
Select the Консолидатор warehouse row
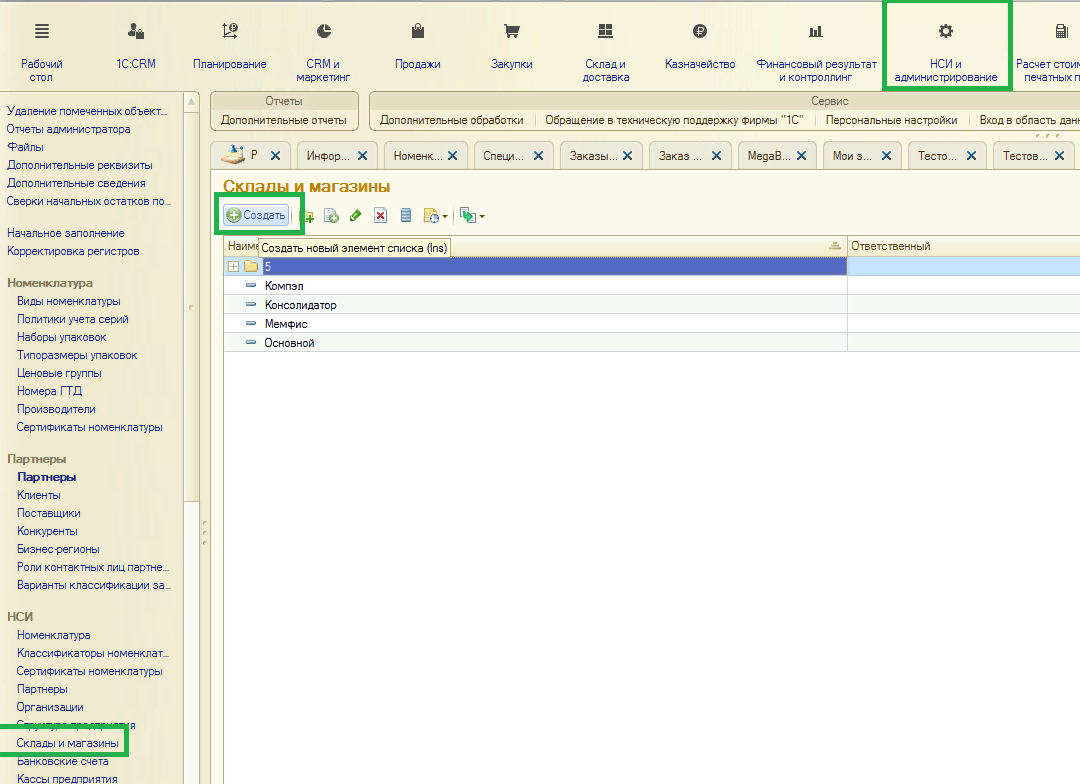click(300, 305)
